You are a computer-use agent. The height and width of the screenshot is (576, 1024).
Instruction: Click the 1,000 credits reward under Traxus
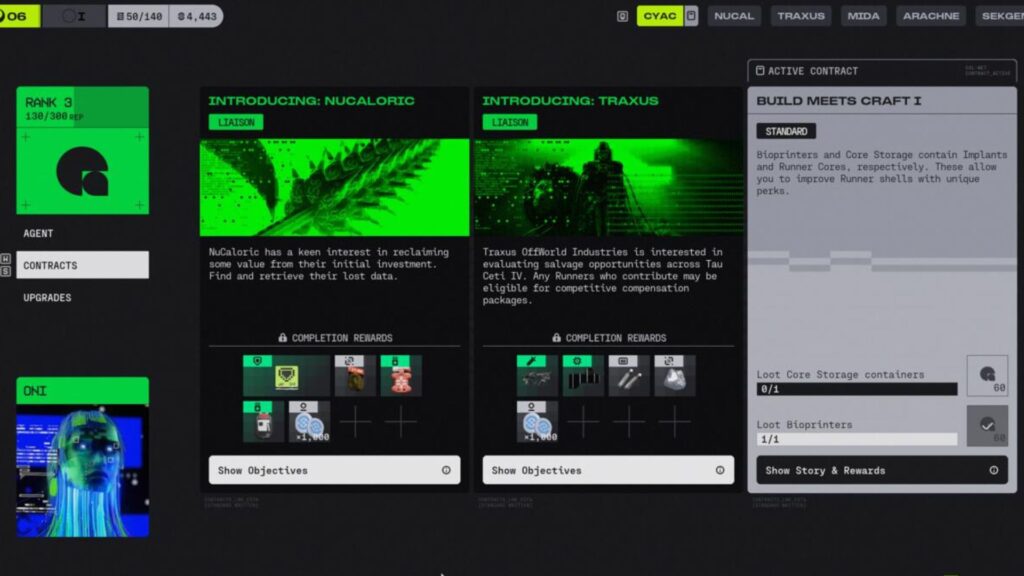tap(537, 421)
